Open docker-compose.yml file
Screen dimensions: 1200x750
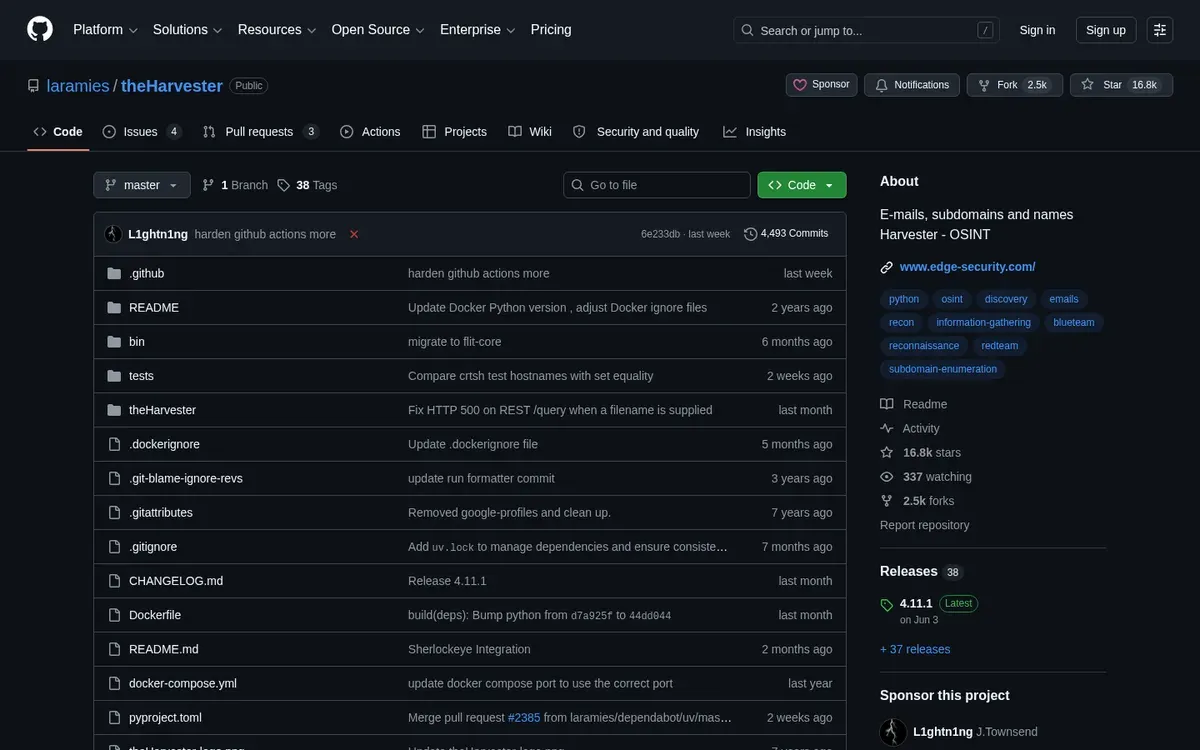[x=183, y=683]
